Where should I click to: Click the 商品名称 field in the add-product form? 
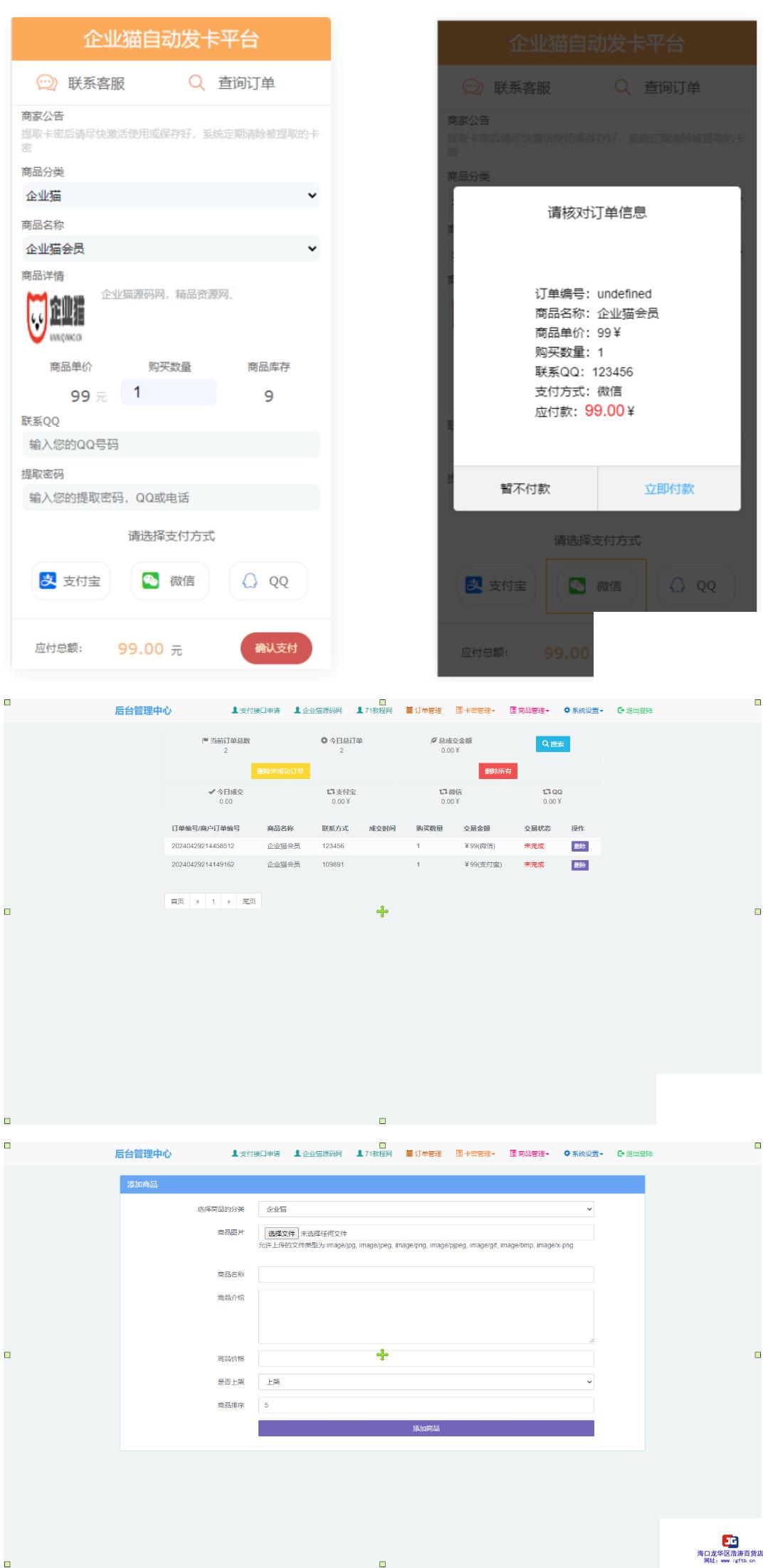[x=426, y=1275]
